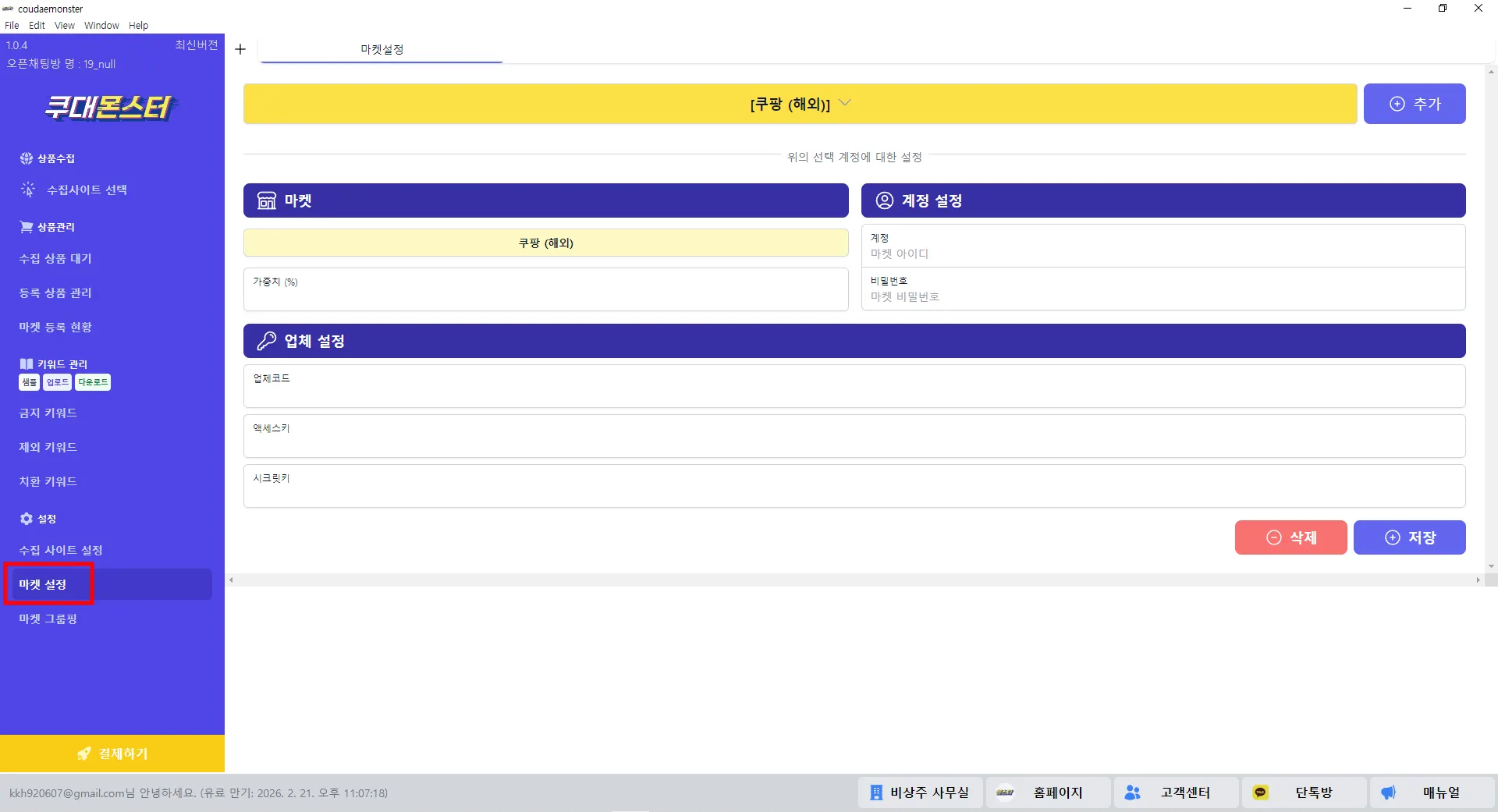Image resolution: width=1498 pixels, height=812 pixels.
Task: Click the people icon for 고객센터
Action: click(x=1133, y=792)
